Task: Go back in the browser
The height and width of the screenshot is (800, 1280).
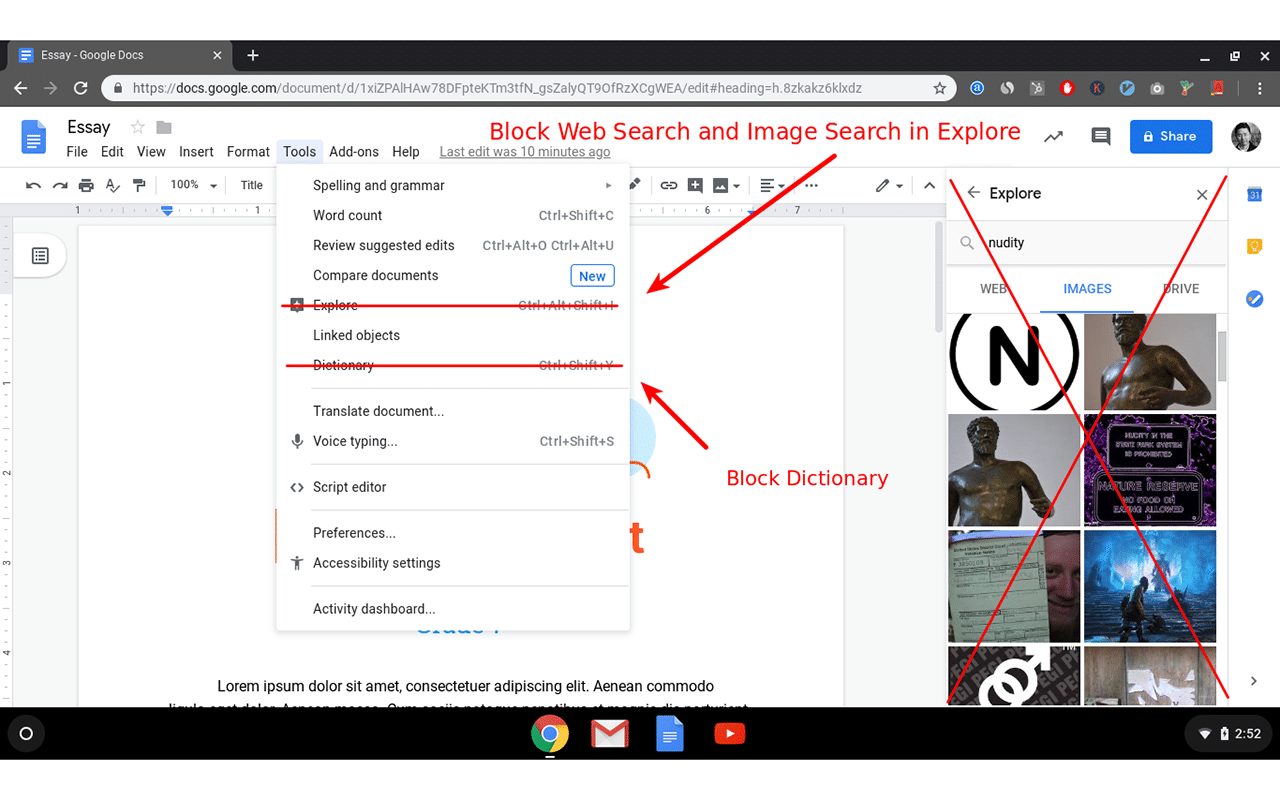Action: [x=20, y=88]
